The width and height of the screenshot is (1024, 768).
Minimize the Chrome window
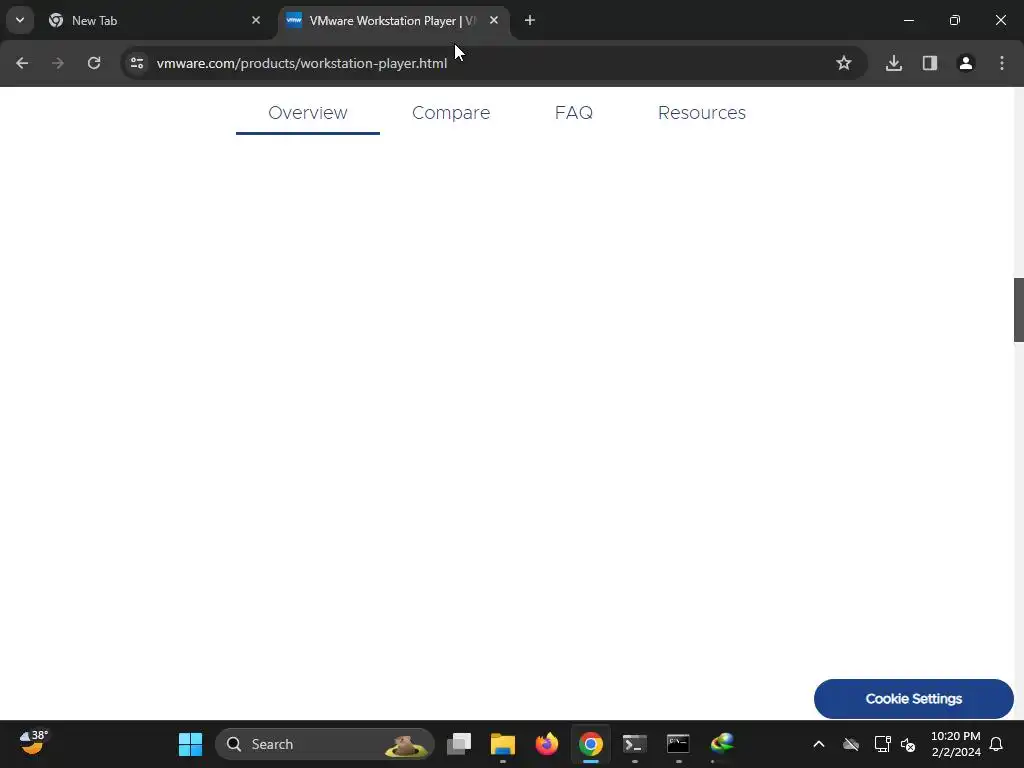coord(908,20)
